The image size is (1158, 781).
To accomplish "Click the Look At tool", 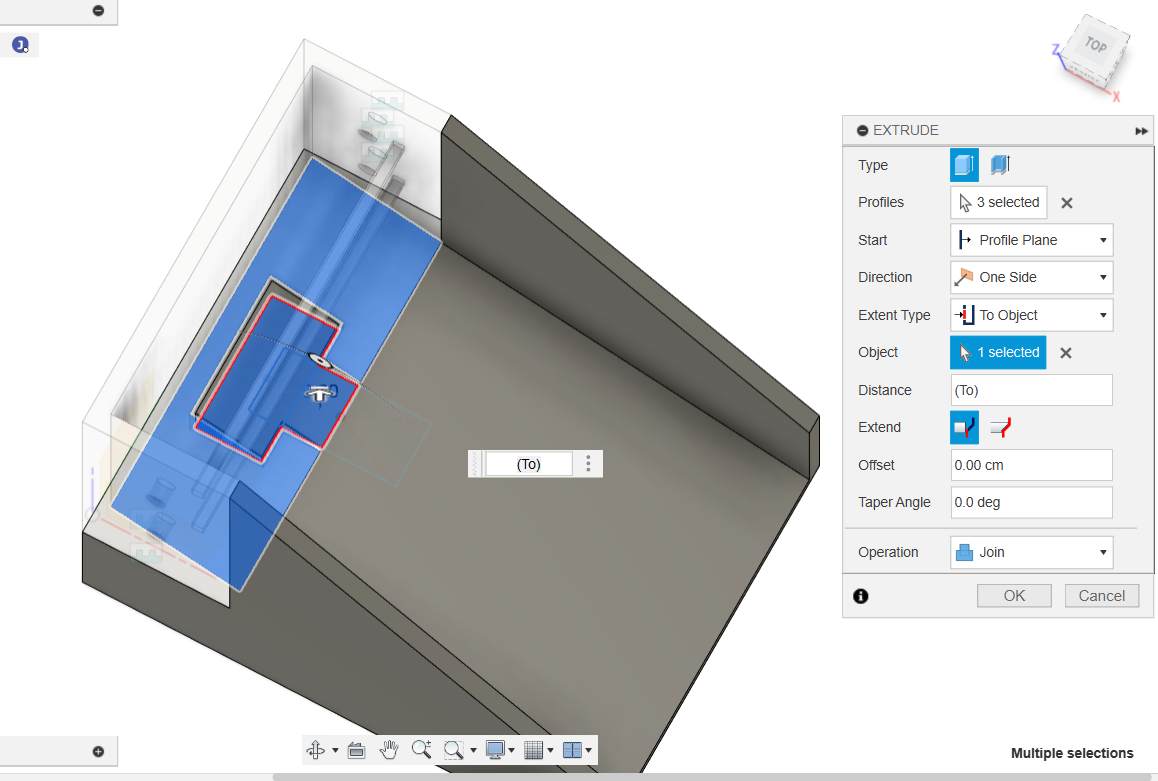I will coord(356,750).
